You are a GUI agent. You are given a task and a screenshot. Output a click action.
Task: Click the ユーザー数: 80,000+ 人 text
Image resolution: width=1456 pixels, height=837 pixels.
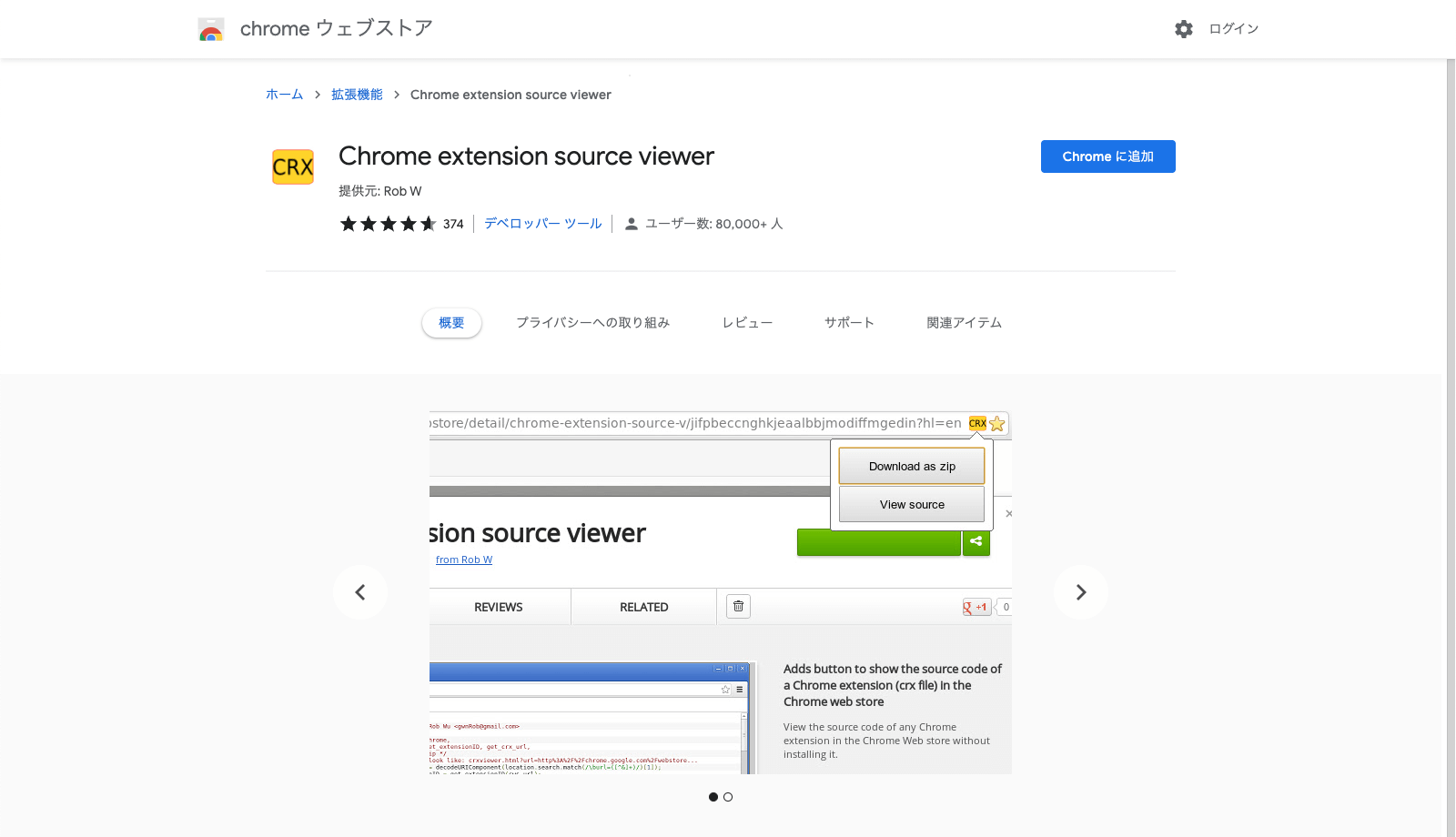(x=713, y=224)
